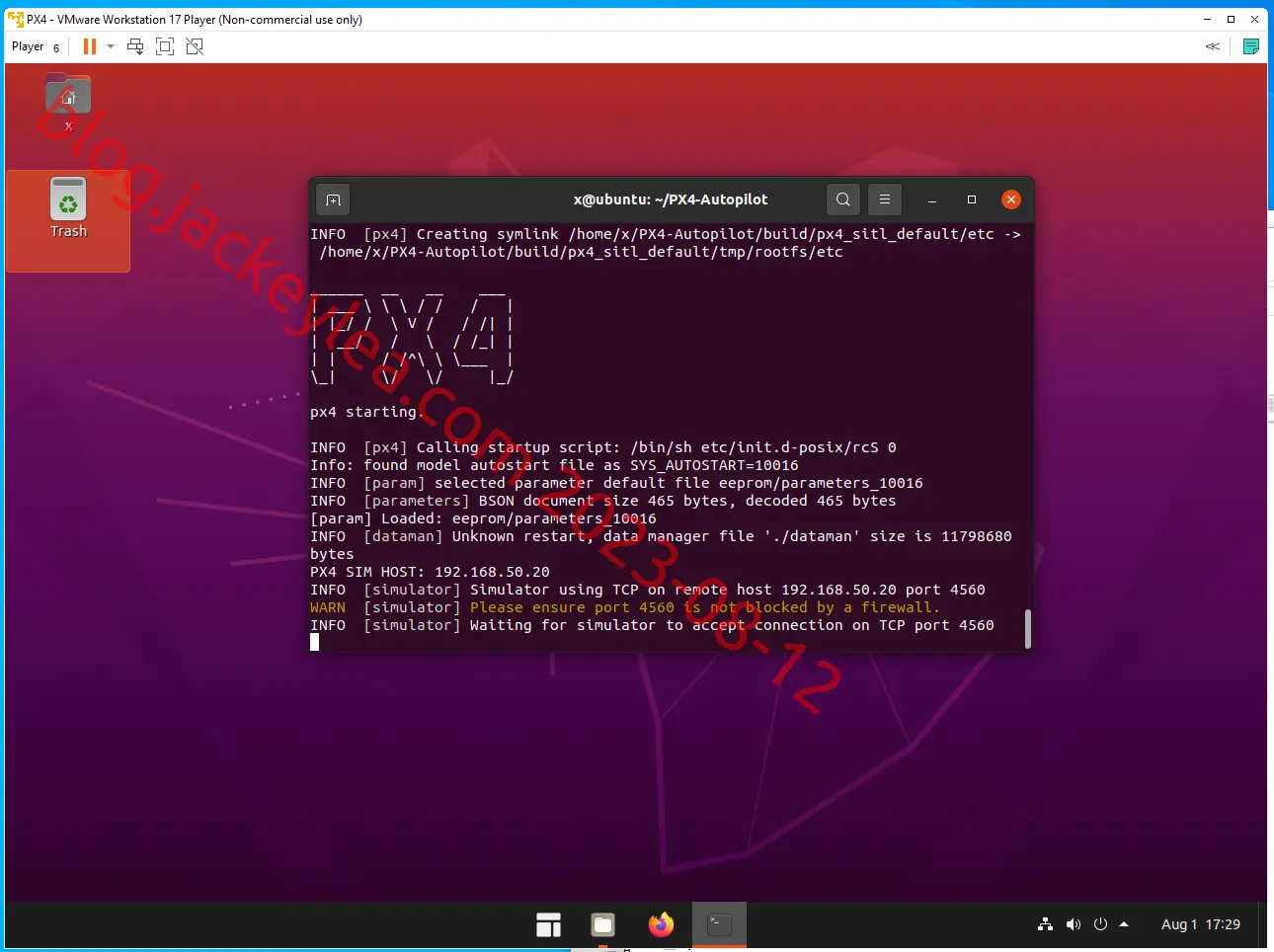
Task: Click the terminal vertical scrollbar
Action: [x=1028, y=629]
